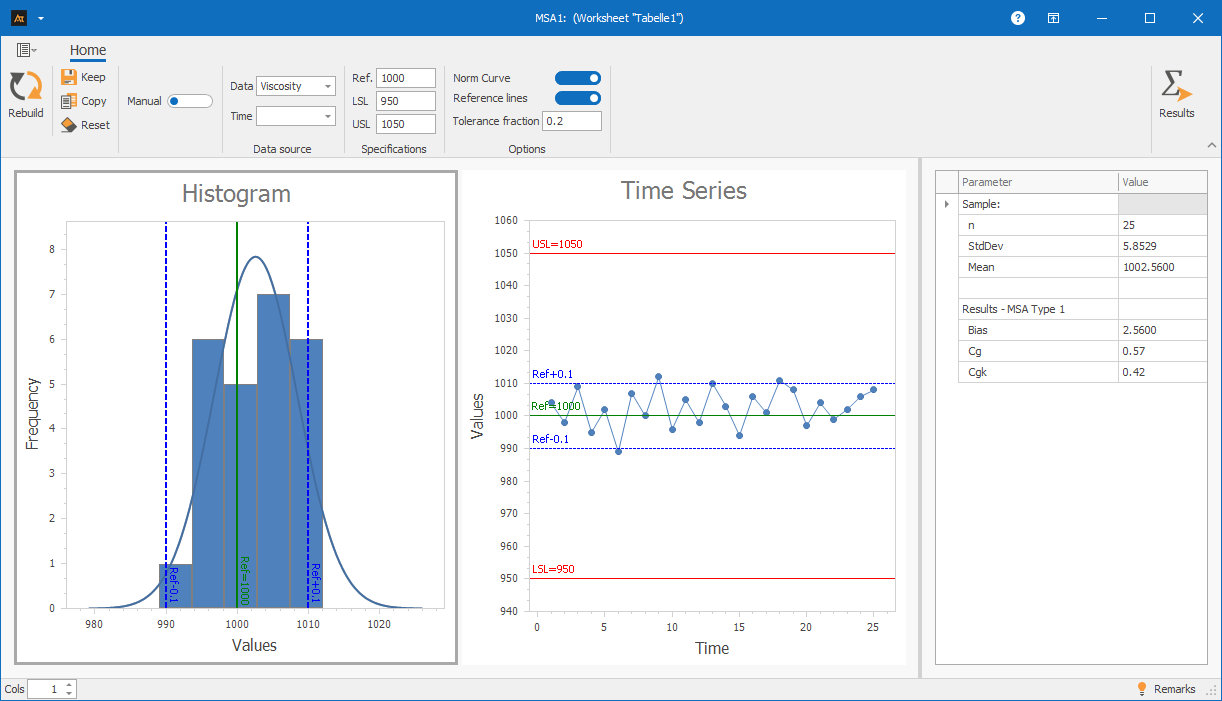Open the Results sigma panel
Viewport: 1222px width, 701px height.
click(1176, 88)
